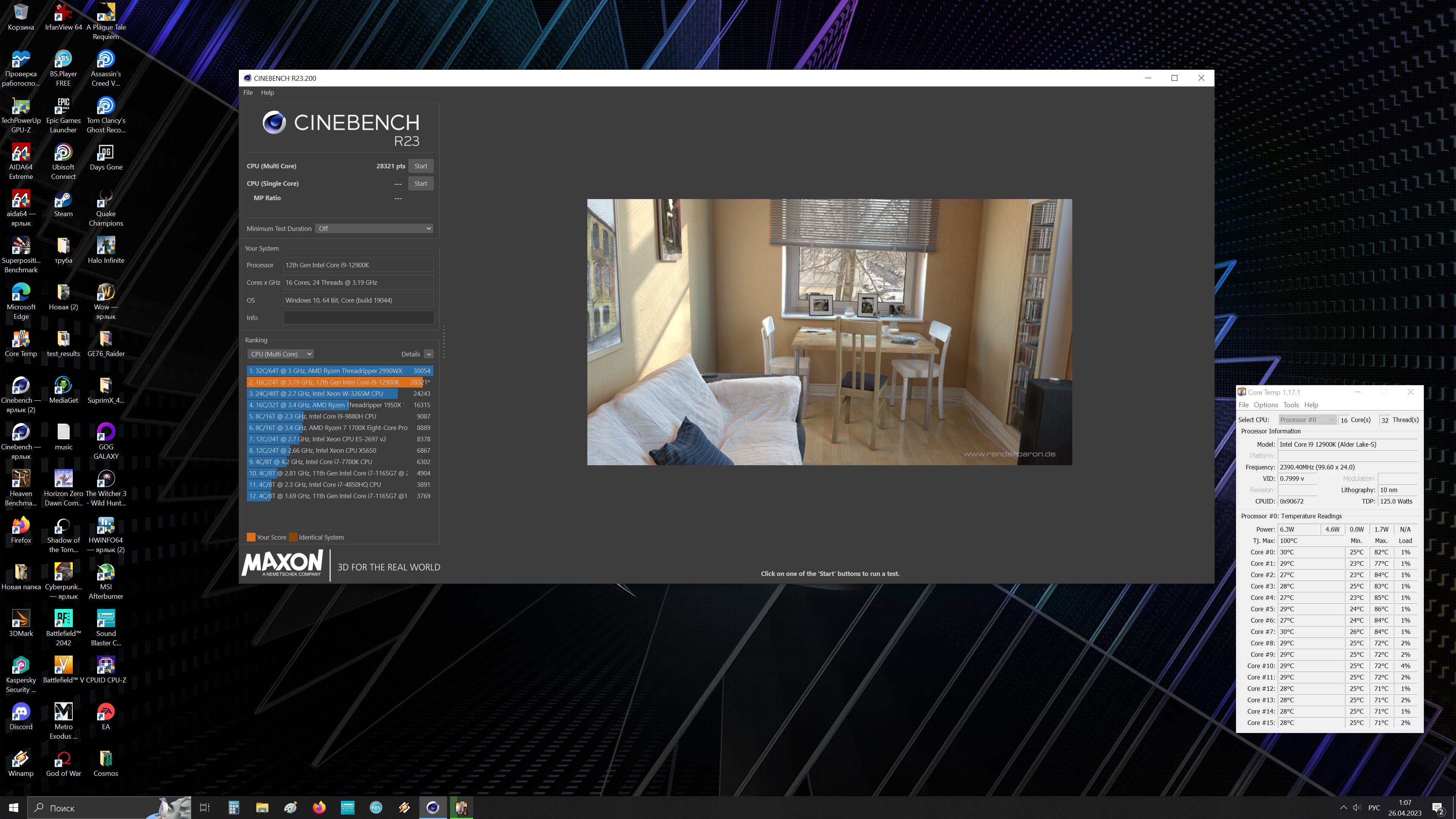This screenshot has width=1456, height=819.
Task: Open Steam desktop shortcut
Action: 63,201
